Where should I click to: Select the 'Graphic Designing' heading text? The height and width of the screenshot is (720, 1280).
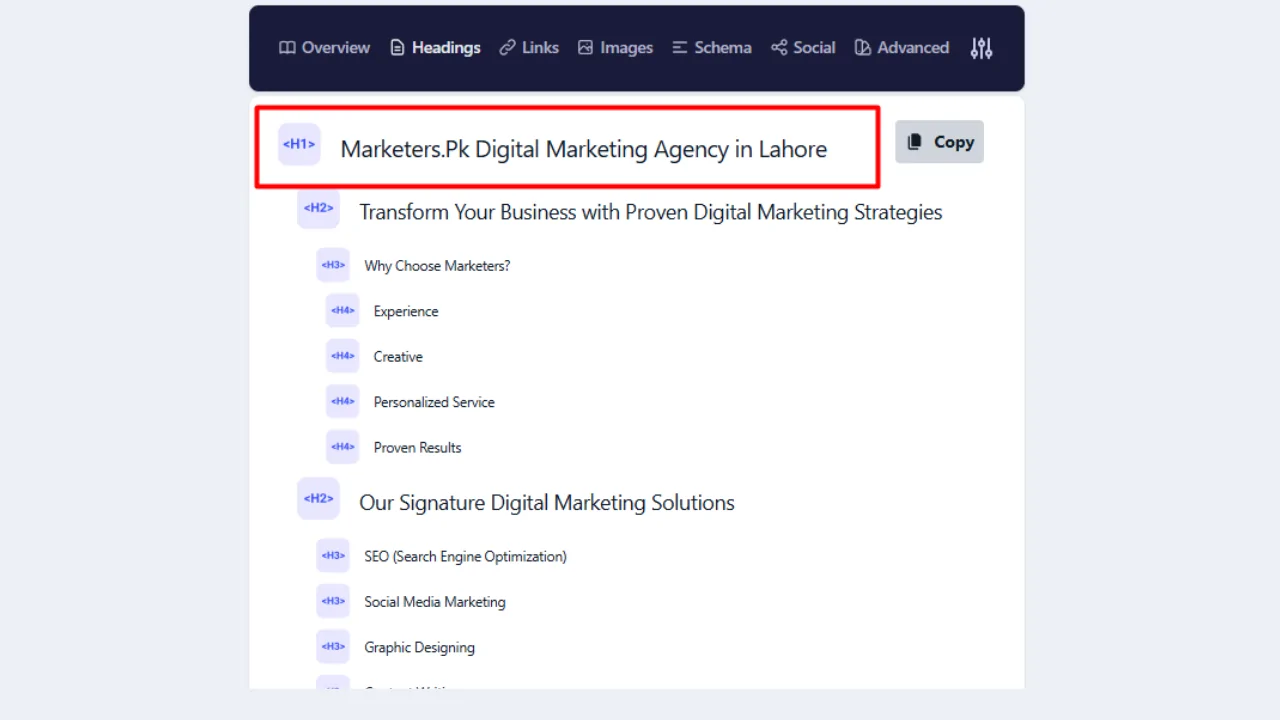point(419,647)
